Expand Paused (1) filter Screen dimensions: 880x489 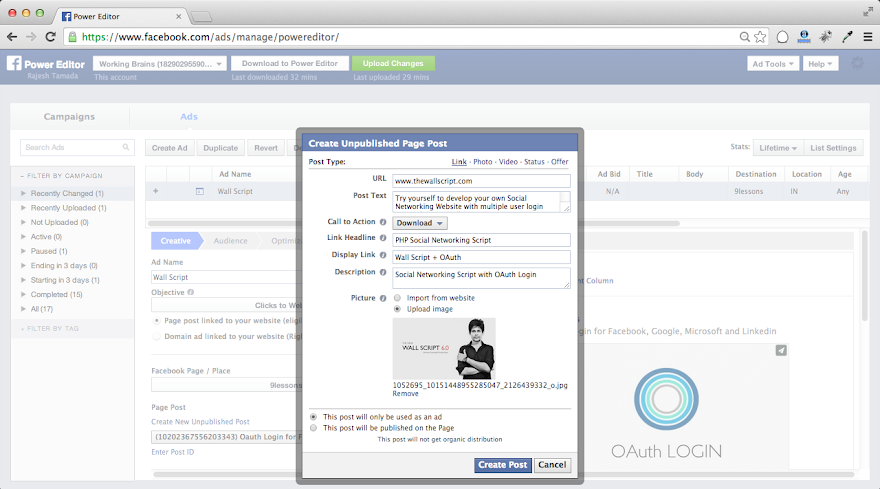click(24, 251)
